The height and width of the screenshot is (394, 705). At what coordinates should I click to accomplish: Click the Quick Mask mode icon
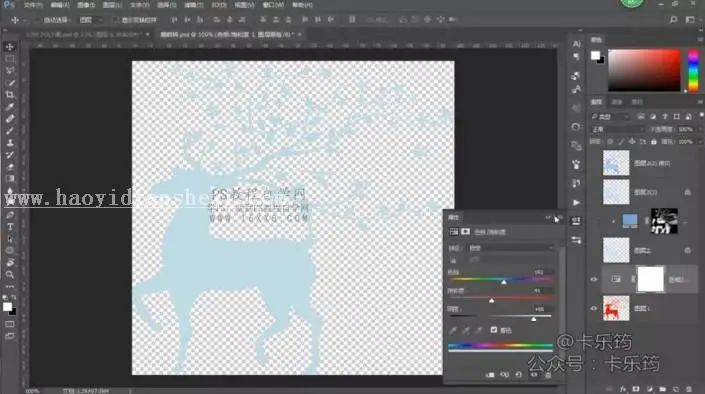coord(10,324)
